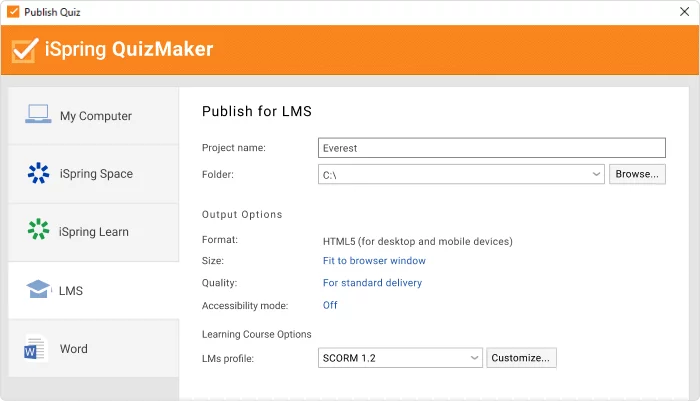Toggle Accessibility mode via the Off link

coord(330,305)
